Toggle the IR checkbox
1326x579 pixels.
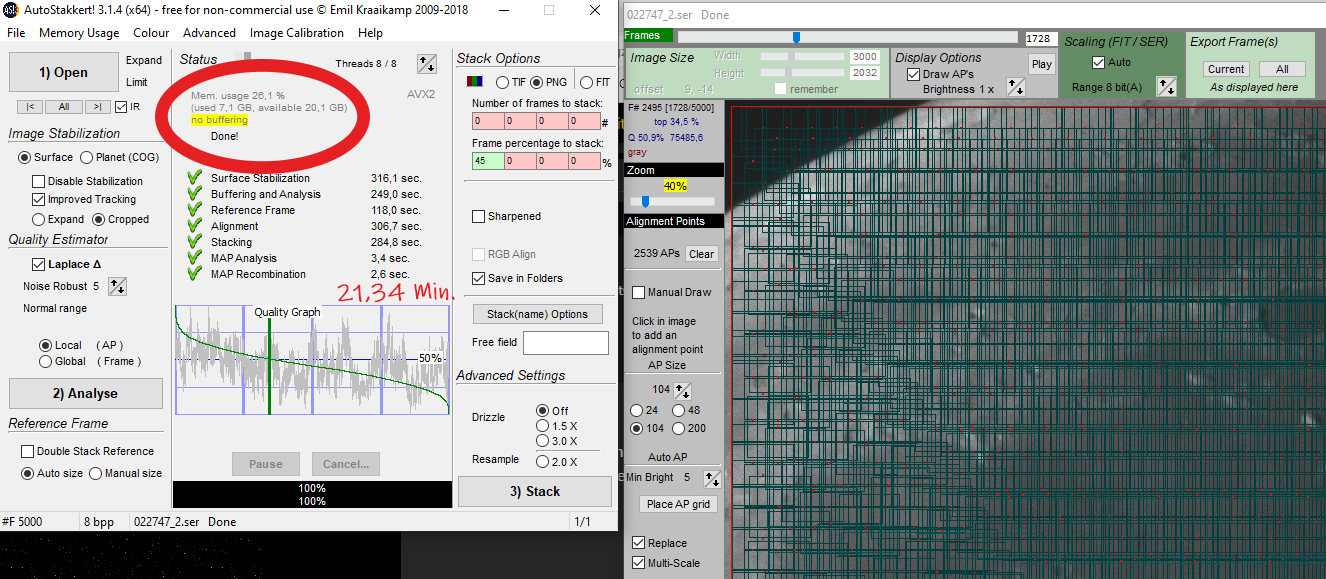click(121, 107)
